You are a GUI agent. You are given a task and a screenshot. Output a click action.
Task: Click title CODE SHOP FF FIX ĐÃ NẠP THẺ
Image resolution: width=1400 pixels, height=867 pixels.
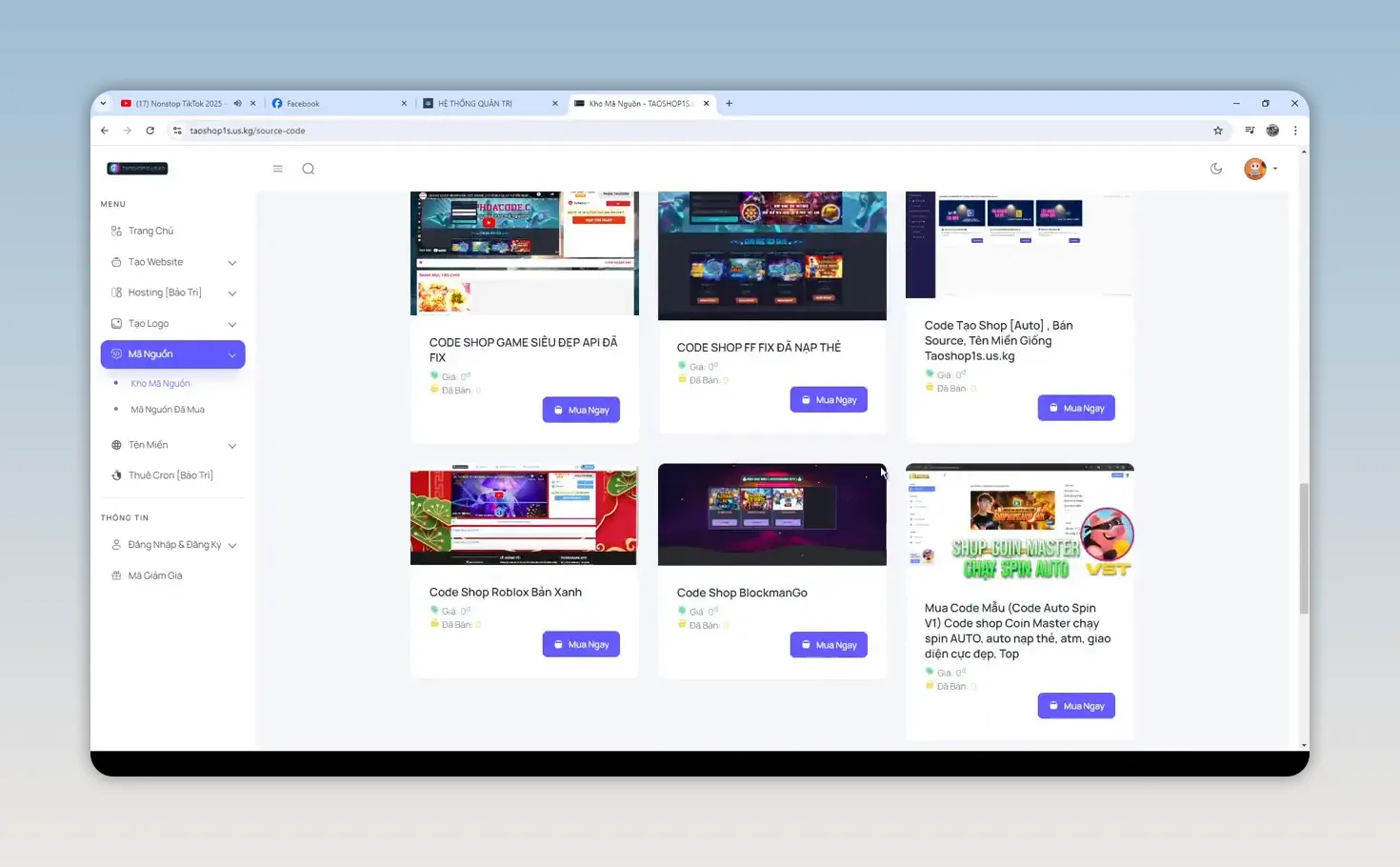click(759, 348)
